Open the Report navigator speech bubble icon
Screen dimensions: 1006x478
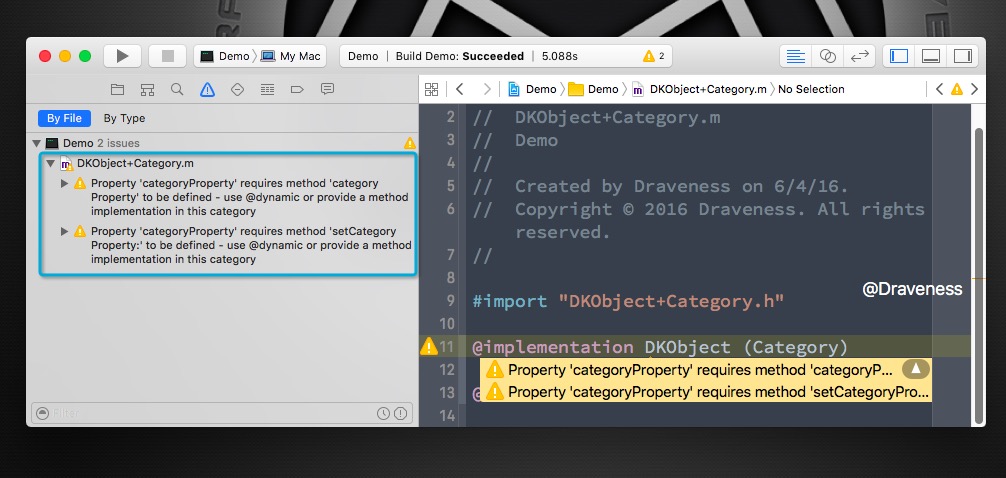point(327,89)
